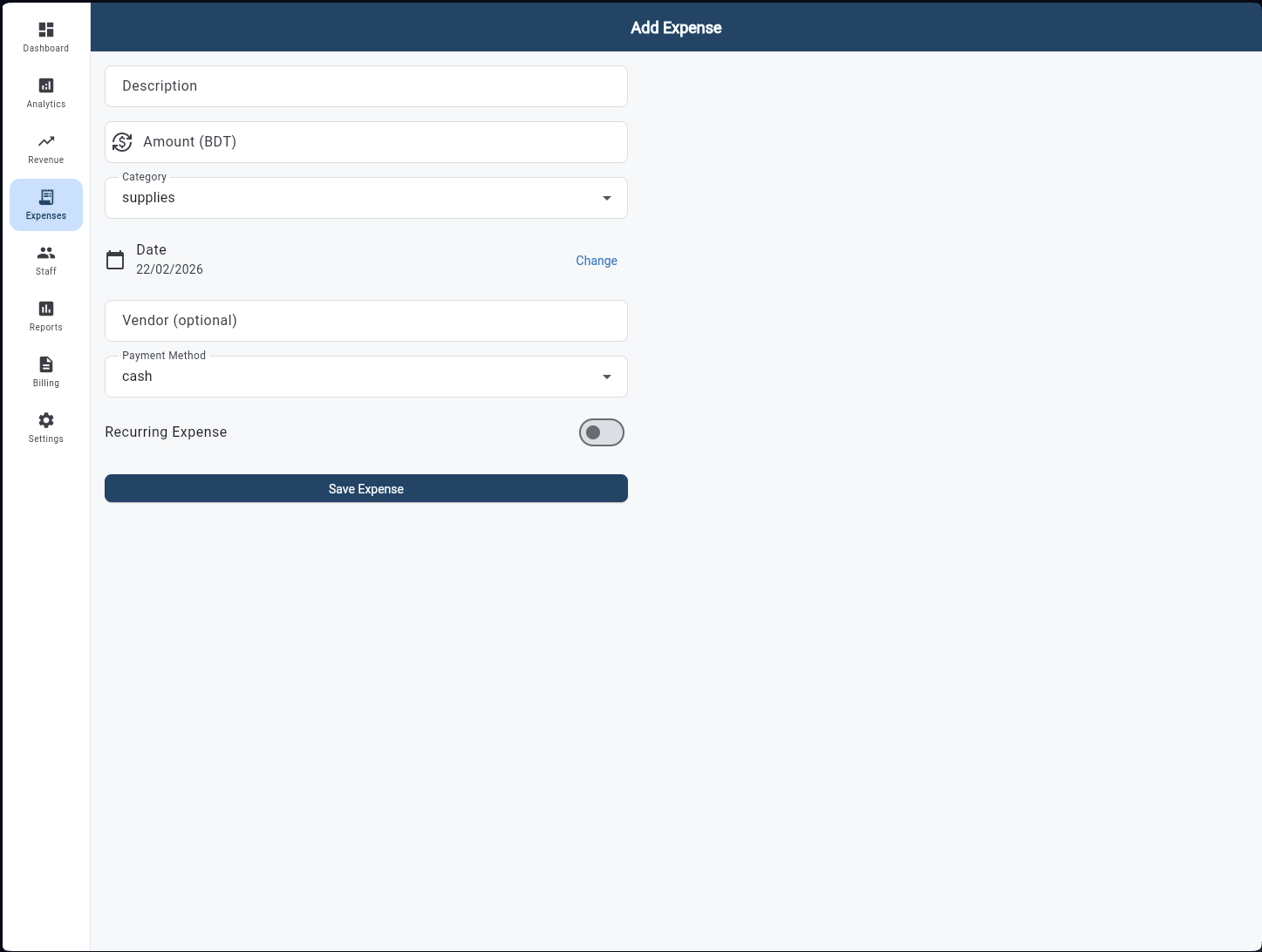Go to the Billing section
The image size is (1262, 952).
click(45, 372)
